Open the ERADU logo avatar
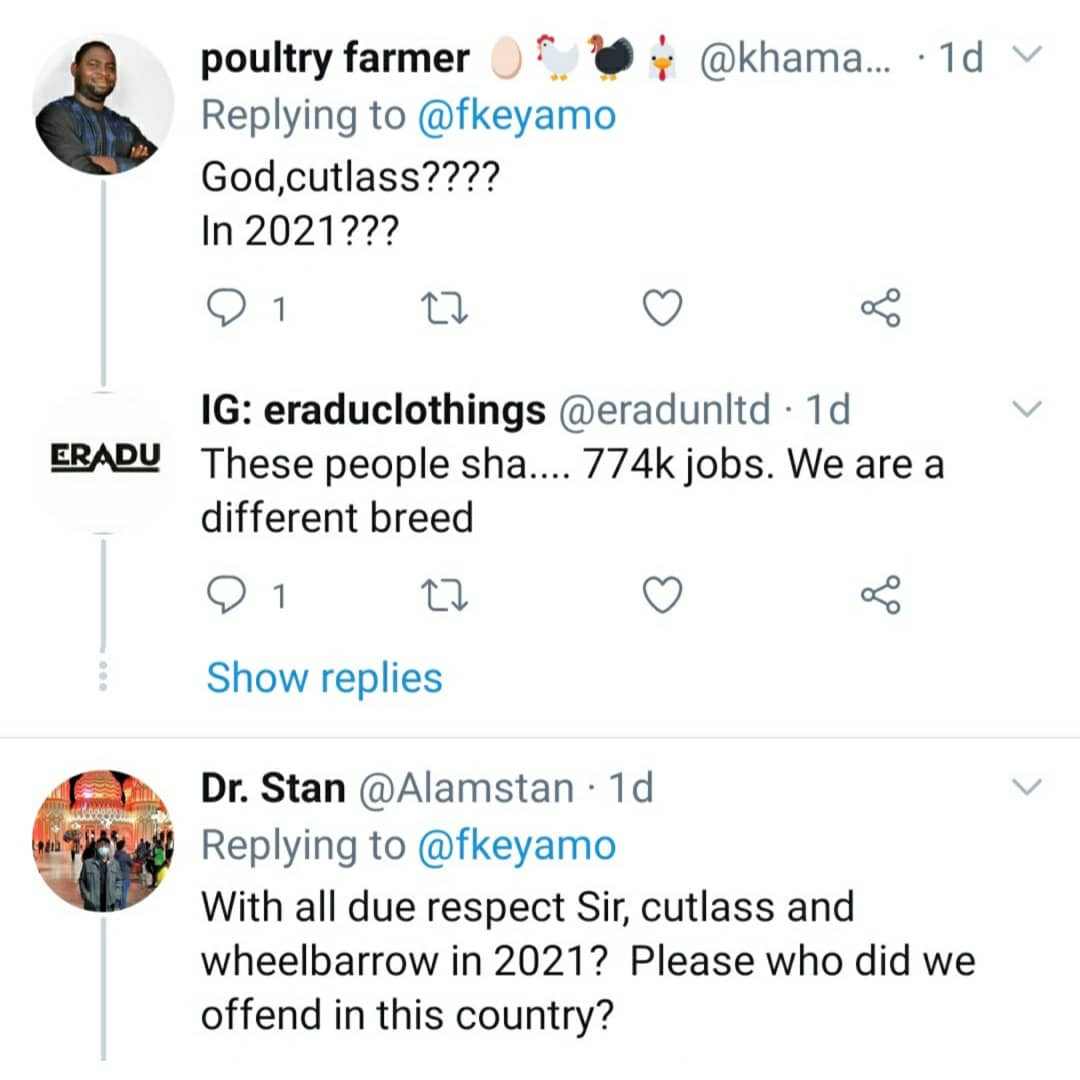1080x1080 pixels. (x=104, y=458)
